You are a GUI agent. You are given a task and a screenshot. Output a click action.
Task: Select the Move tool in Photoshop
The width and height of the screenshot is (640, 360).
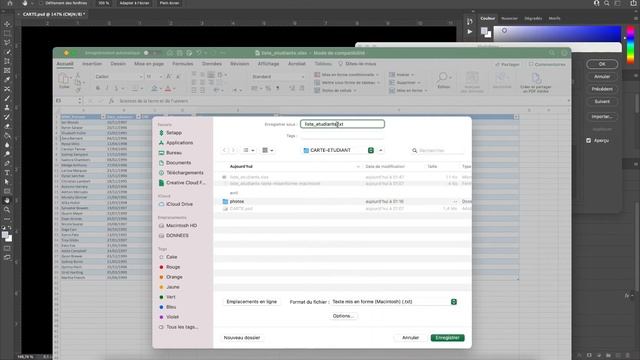tap(7, 24)
